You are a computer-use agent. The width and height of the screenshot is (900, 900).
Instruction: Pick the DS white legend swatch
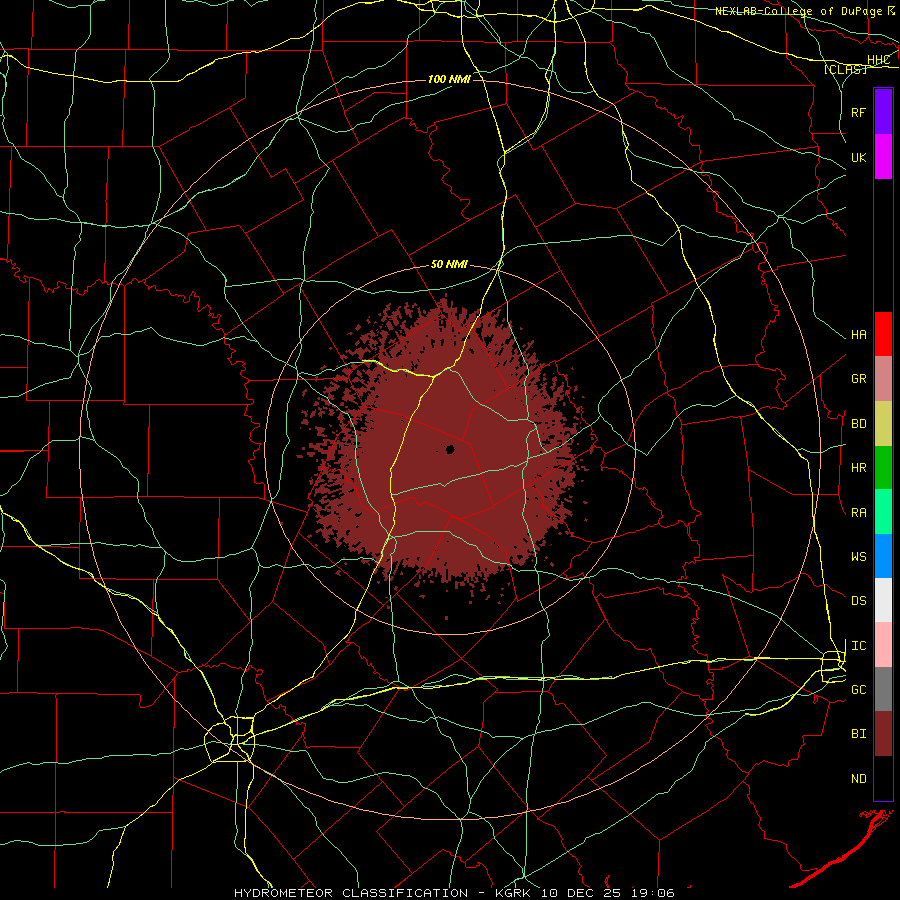(883, 600)
